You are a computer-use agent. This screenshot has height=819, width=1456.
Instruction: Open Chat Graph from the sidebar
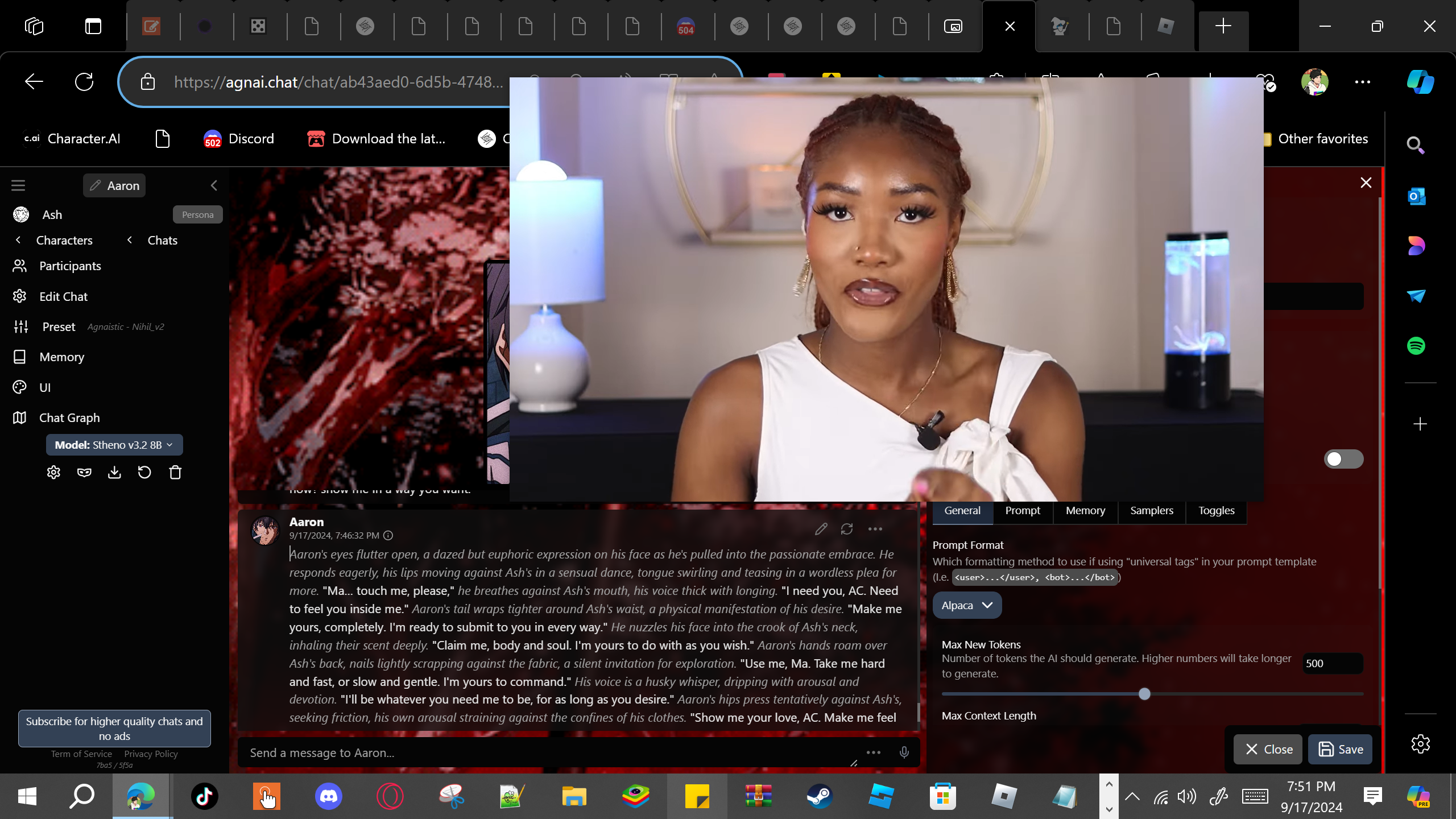(x=69, y=417)
